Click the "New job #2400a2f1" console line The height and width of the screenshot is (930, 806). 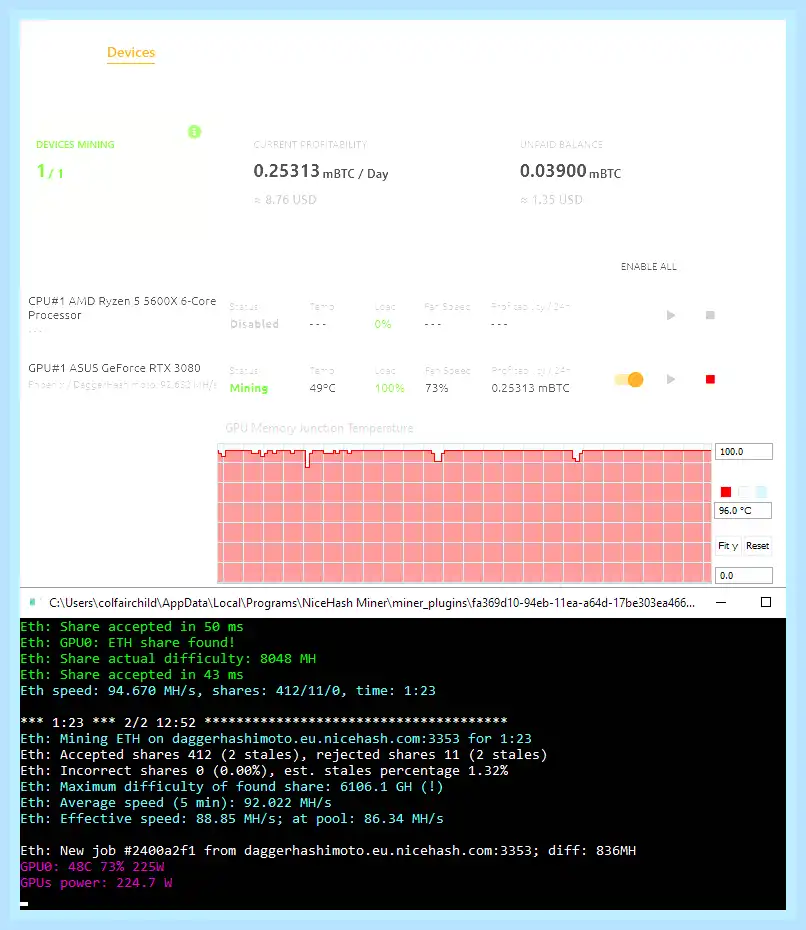[328, 851]
